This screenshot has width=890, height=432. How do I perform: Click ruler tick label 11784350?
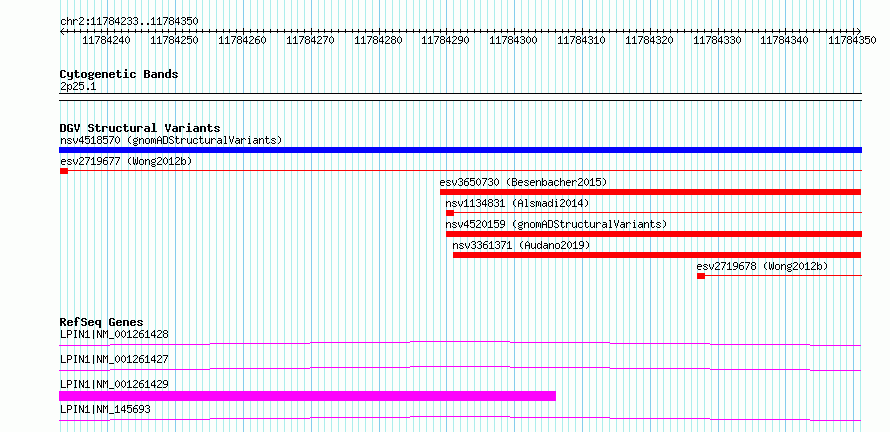point(853,40)
